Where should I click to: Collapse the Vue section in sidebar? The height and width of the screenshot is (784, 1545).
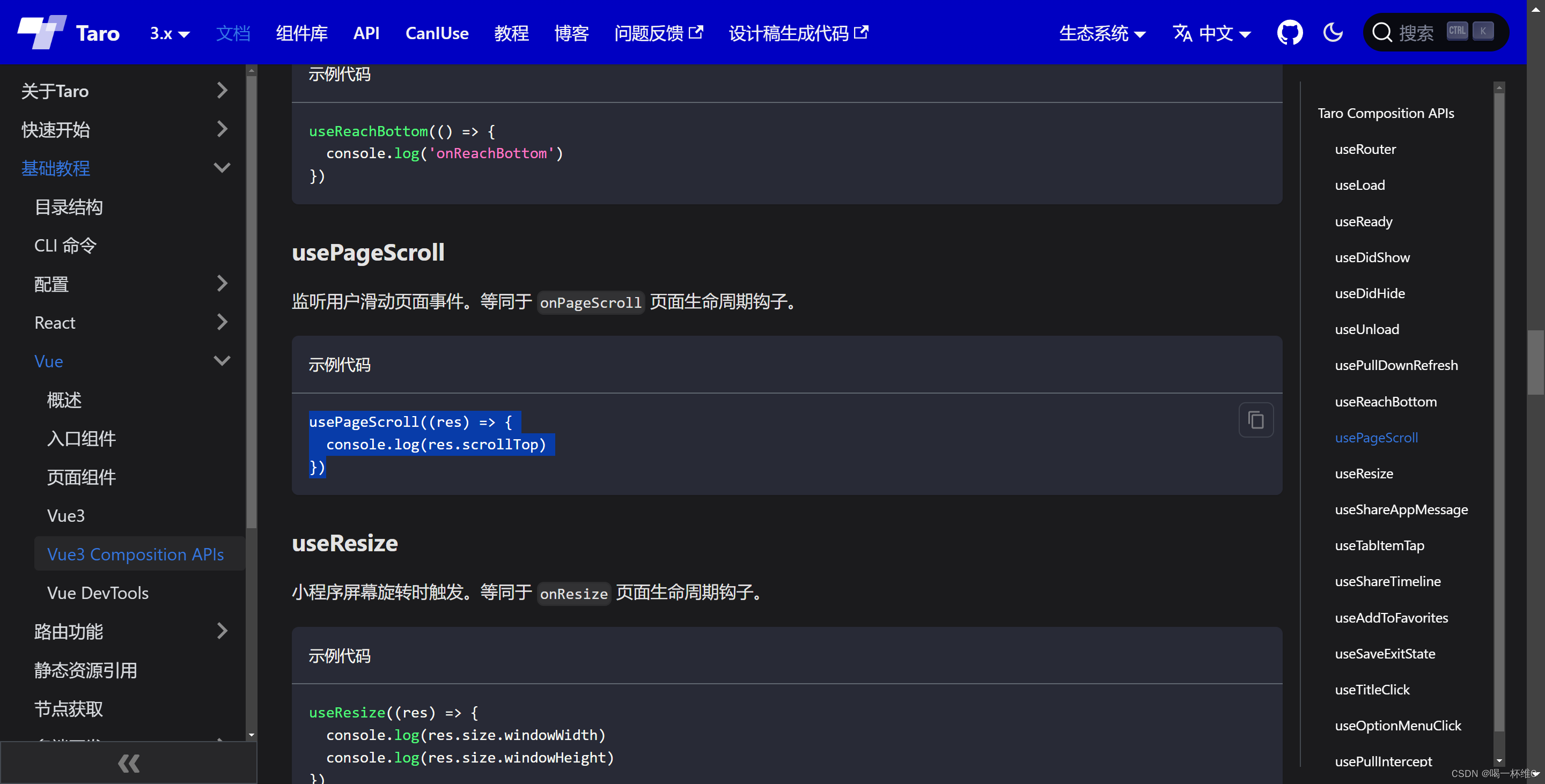click(x=222, y=361)
